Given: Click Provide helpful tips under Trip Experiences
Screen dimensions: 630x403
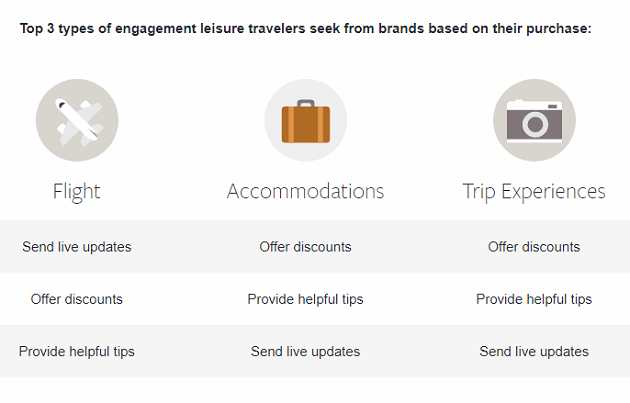Looking at the screenshot, I should 534,299.
